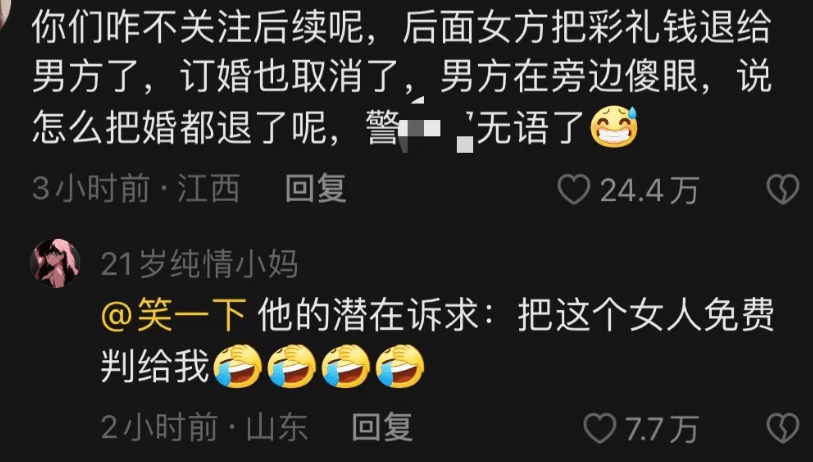Reply to the 2小时前 山东 comment
The image size is (813, 462).
[x=382, y=427]
